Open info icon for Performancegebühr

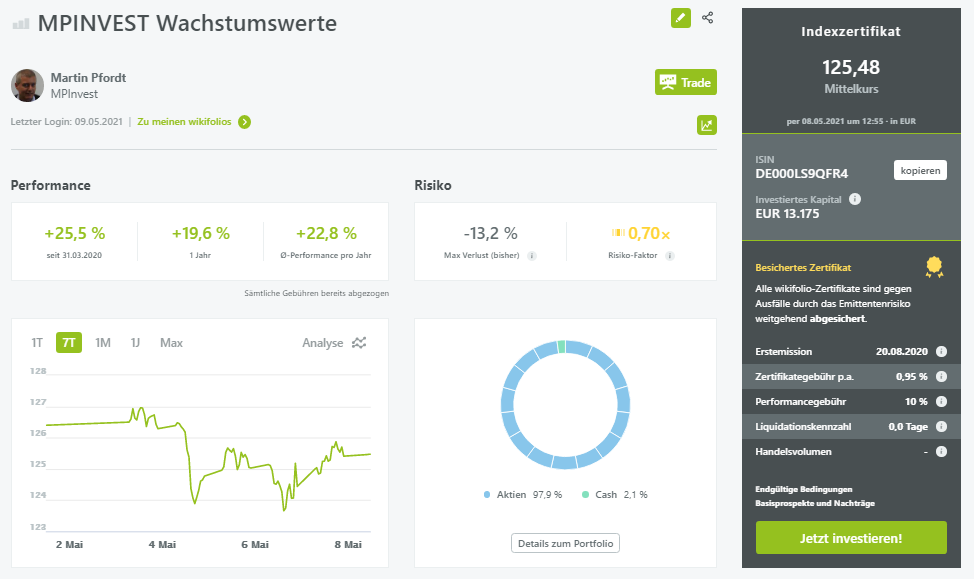pyautogui.click(x=941, y=401)
